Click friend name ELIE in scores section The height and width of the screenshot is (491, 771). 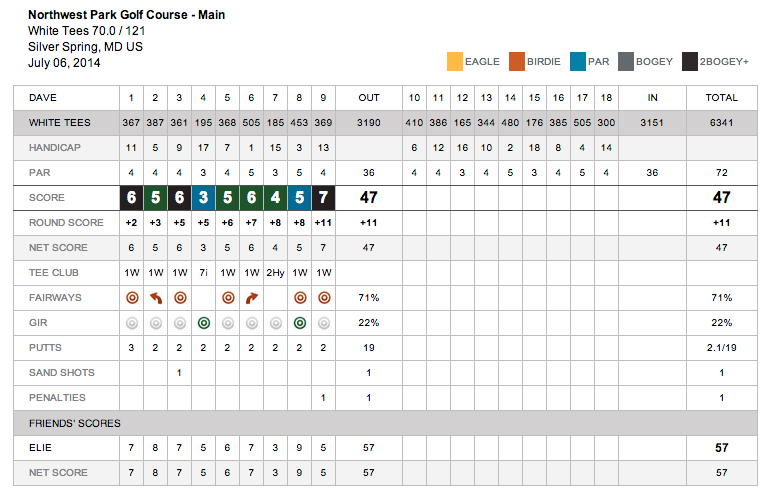[x=40, y=448]
